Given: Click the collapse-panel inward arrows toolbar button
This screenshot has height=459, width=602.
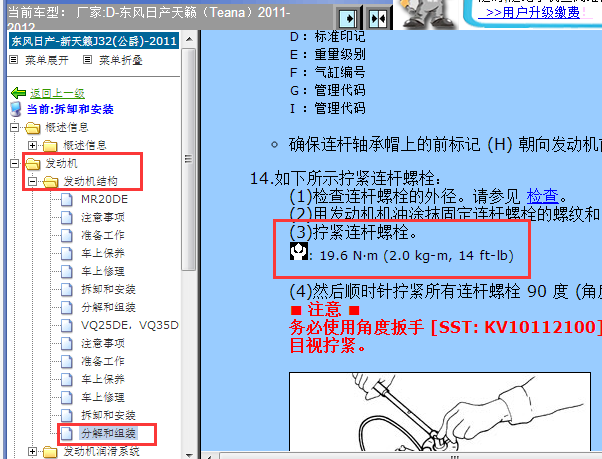Looking at the screenshot, I should 378,18.
